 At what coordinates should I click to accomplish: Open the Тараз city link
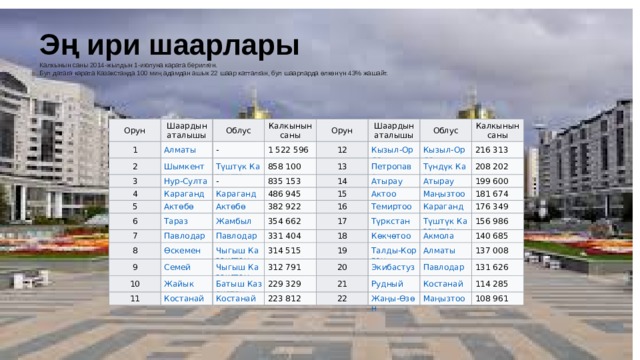(176, 221)
